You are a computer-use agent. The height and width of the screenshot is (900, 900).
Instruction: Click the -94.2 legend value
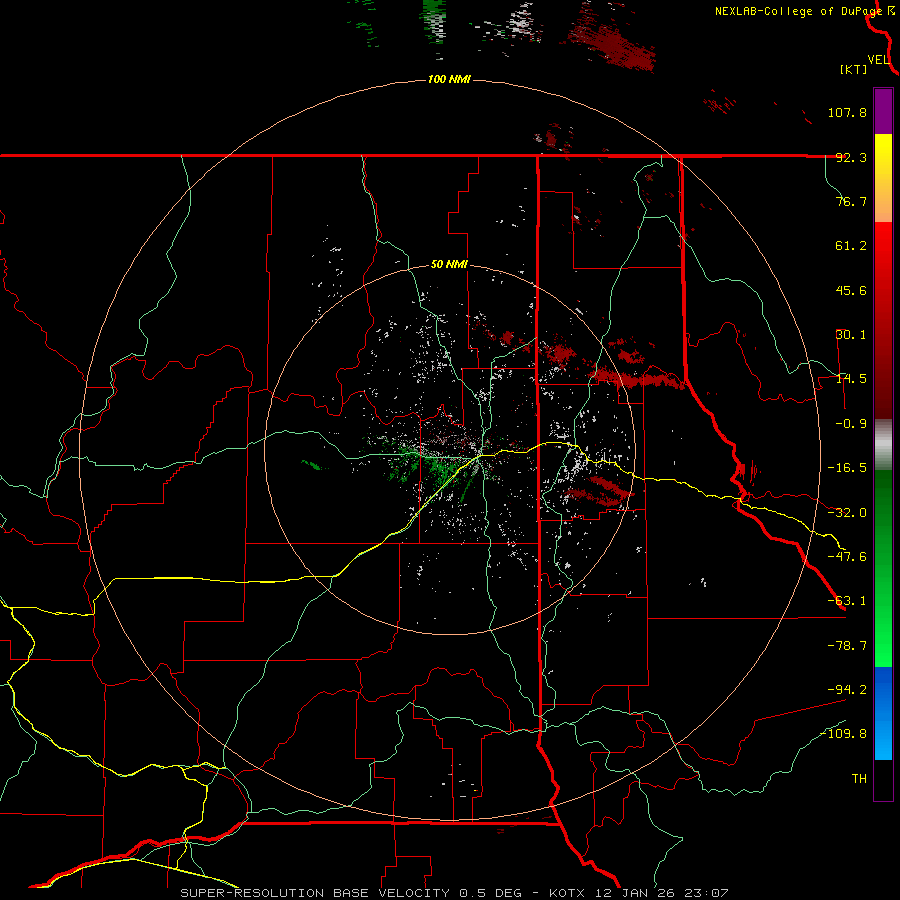click(847, 690)
